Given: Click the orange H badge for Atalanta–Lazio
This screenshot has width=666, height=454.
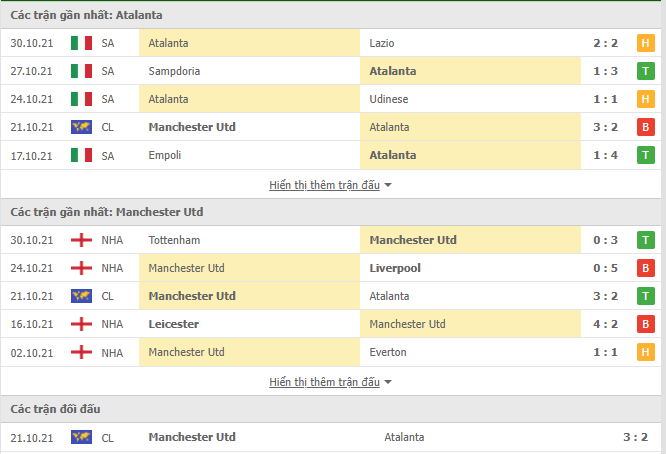Looking at the screenshot, I should pos(646,43).
